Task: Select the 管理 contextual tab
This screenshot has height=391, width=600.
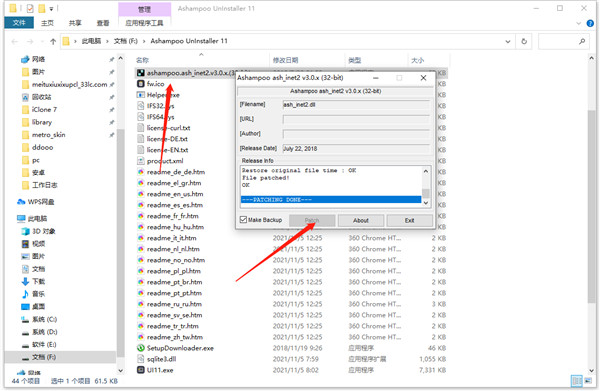Action: click(x=144, y=10)
